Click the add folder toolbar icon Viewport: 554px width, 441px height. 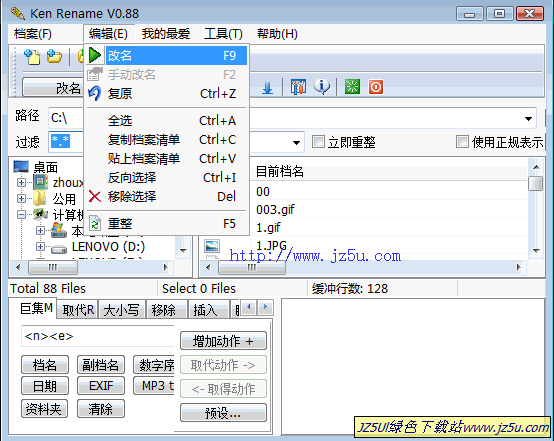pos(54,57)
